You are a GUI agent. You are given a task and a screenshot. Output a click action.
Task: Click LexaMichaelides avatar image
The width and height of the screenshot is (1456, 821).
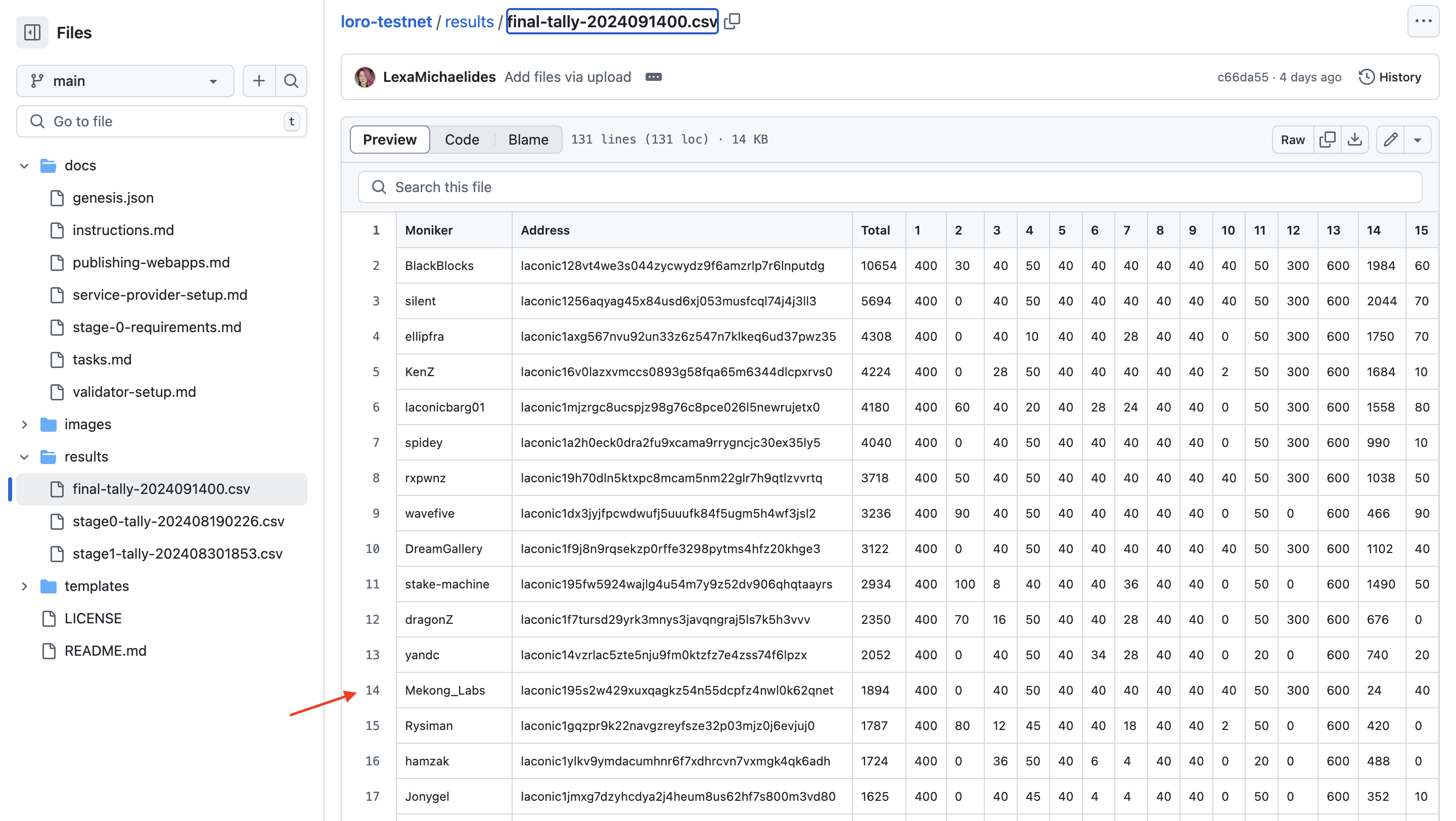click(x=365, y=77)
